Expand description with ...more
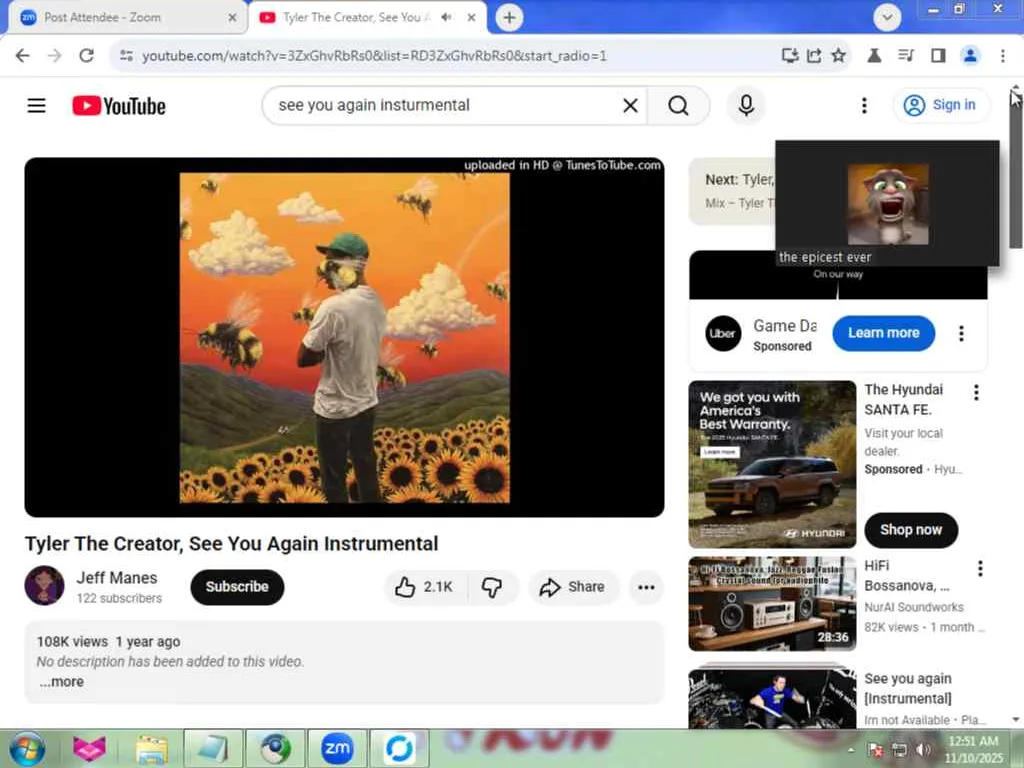This screenshot has width=1024, height=768. (61, 681)
